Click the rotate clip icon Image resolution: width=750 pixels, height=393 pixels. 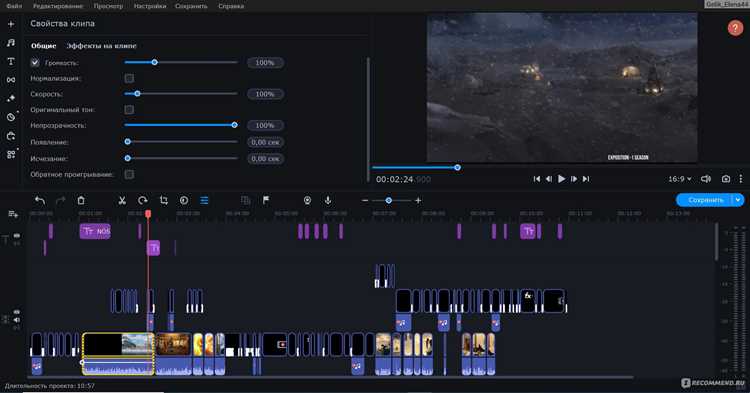pyautogui.click(x=143, y=200)
